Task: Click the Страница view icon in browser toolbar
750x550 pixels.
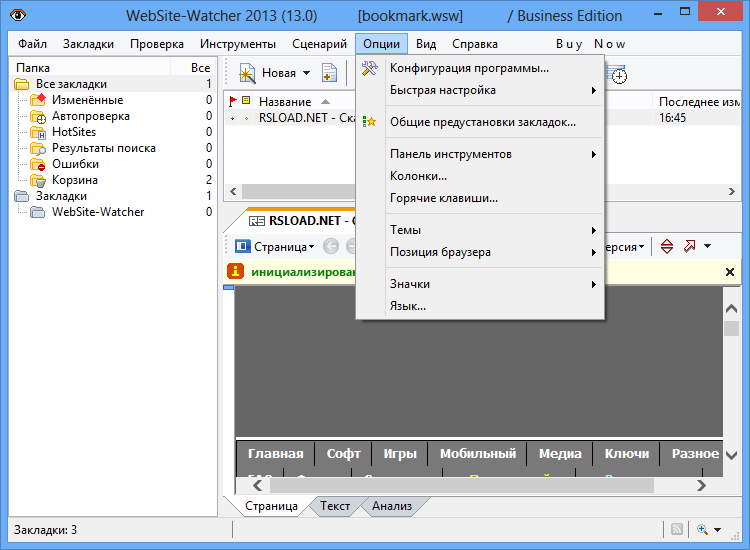Action: [x=242, y=246]
